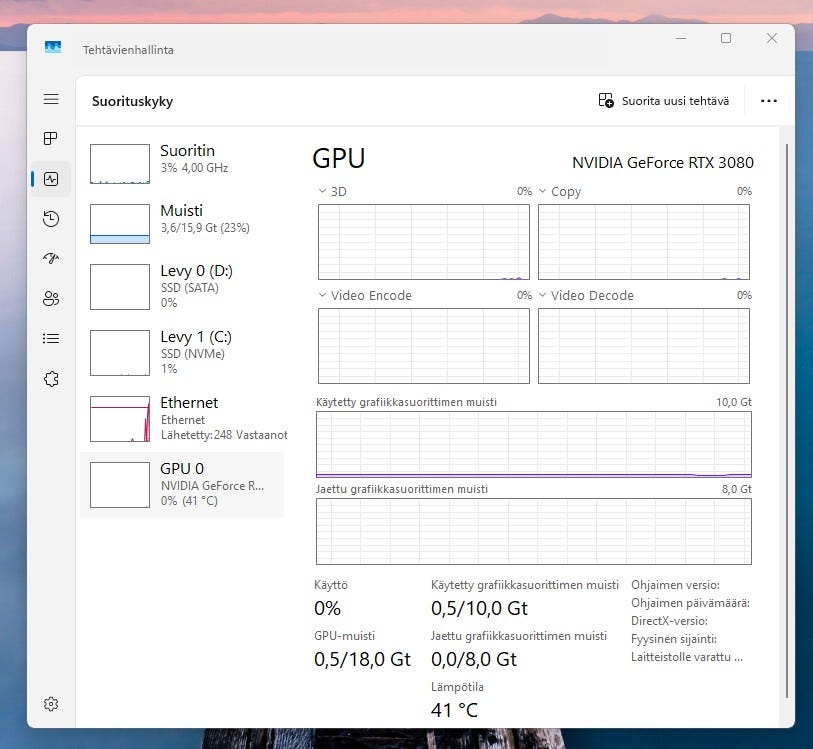Click the Video Encode usage graph
The height and width of the screenshot is (749, 813).
coord(424,346)
